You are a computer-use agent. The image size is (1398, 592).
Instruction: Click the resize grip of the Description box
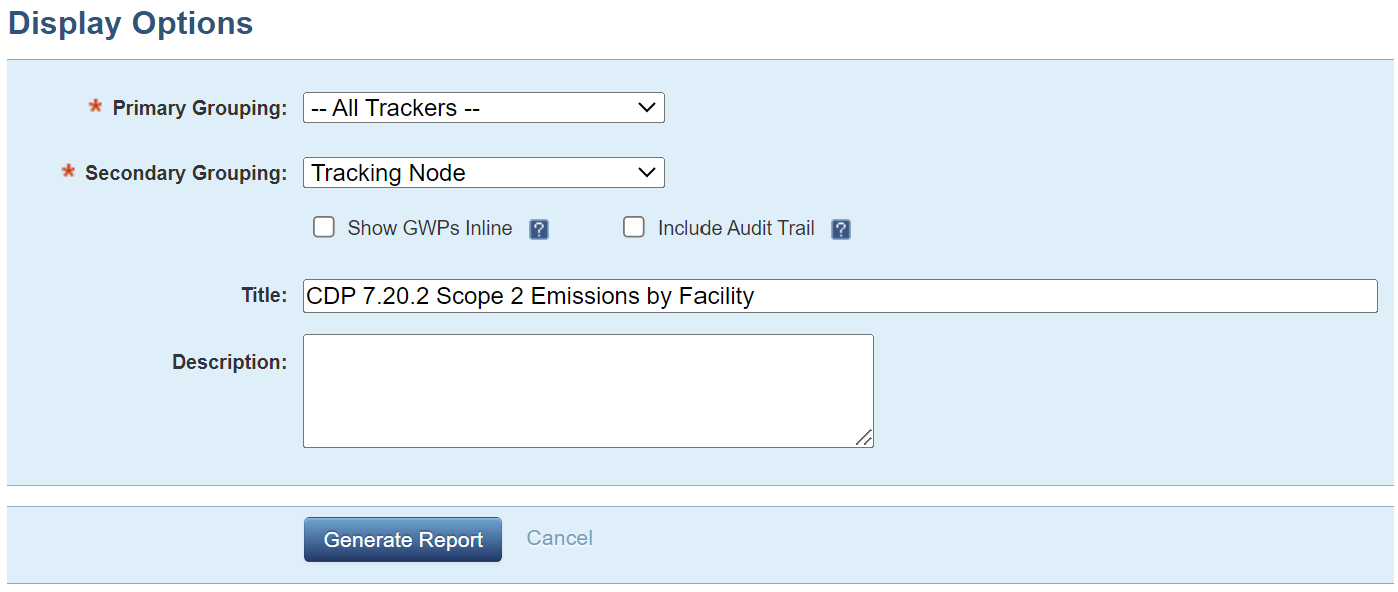[864, 438]
